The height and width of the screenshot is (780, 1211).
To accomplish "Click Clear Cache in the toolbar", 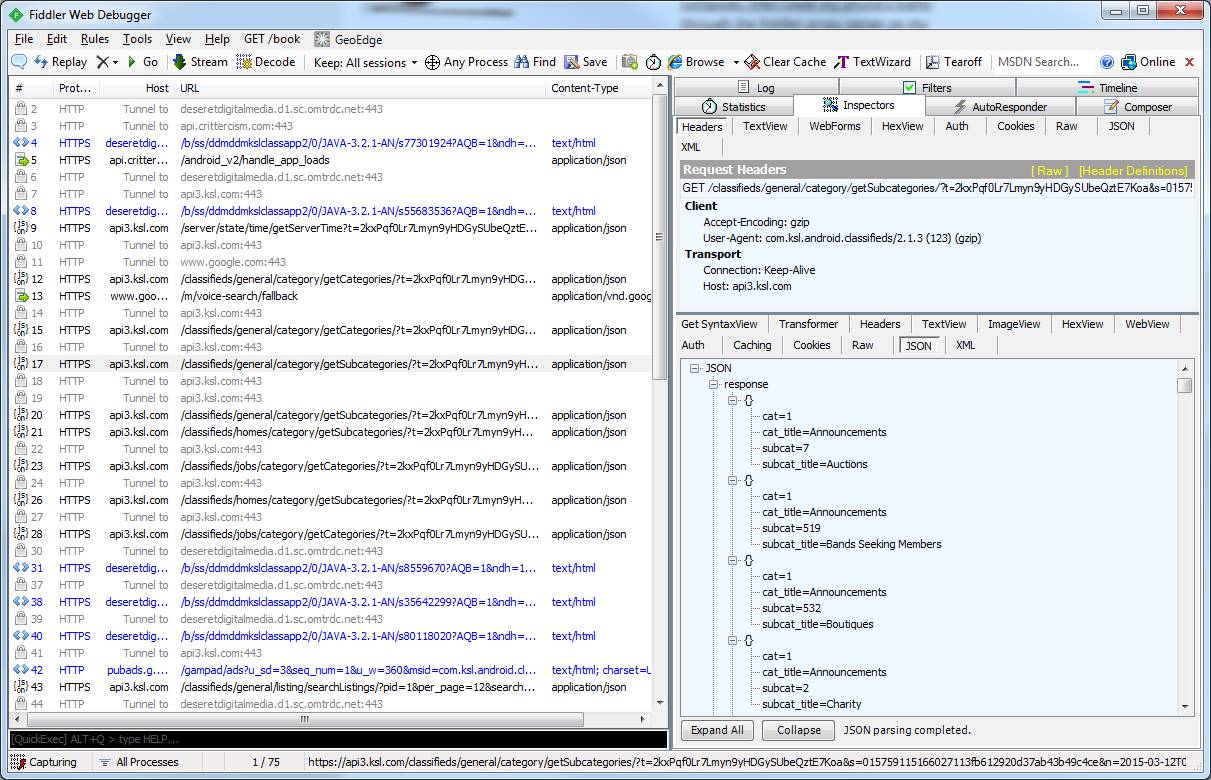I will click(786, 62).
